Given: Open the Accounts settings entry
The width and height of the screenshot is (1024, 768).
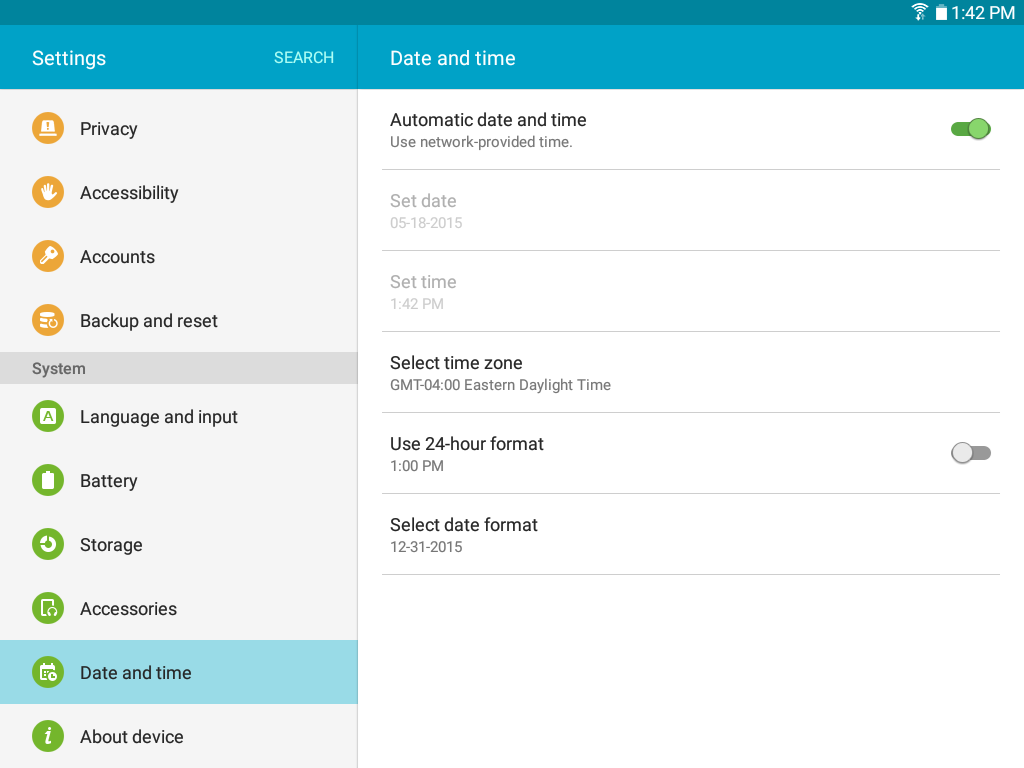Looking at the screenshot, I should click(179, 257).
